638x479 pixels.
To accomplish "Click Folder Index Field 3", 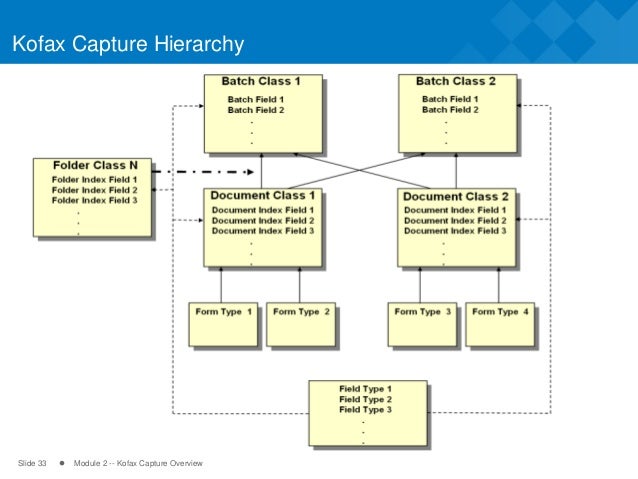I will point(94,200).
